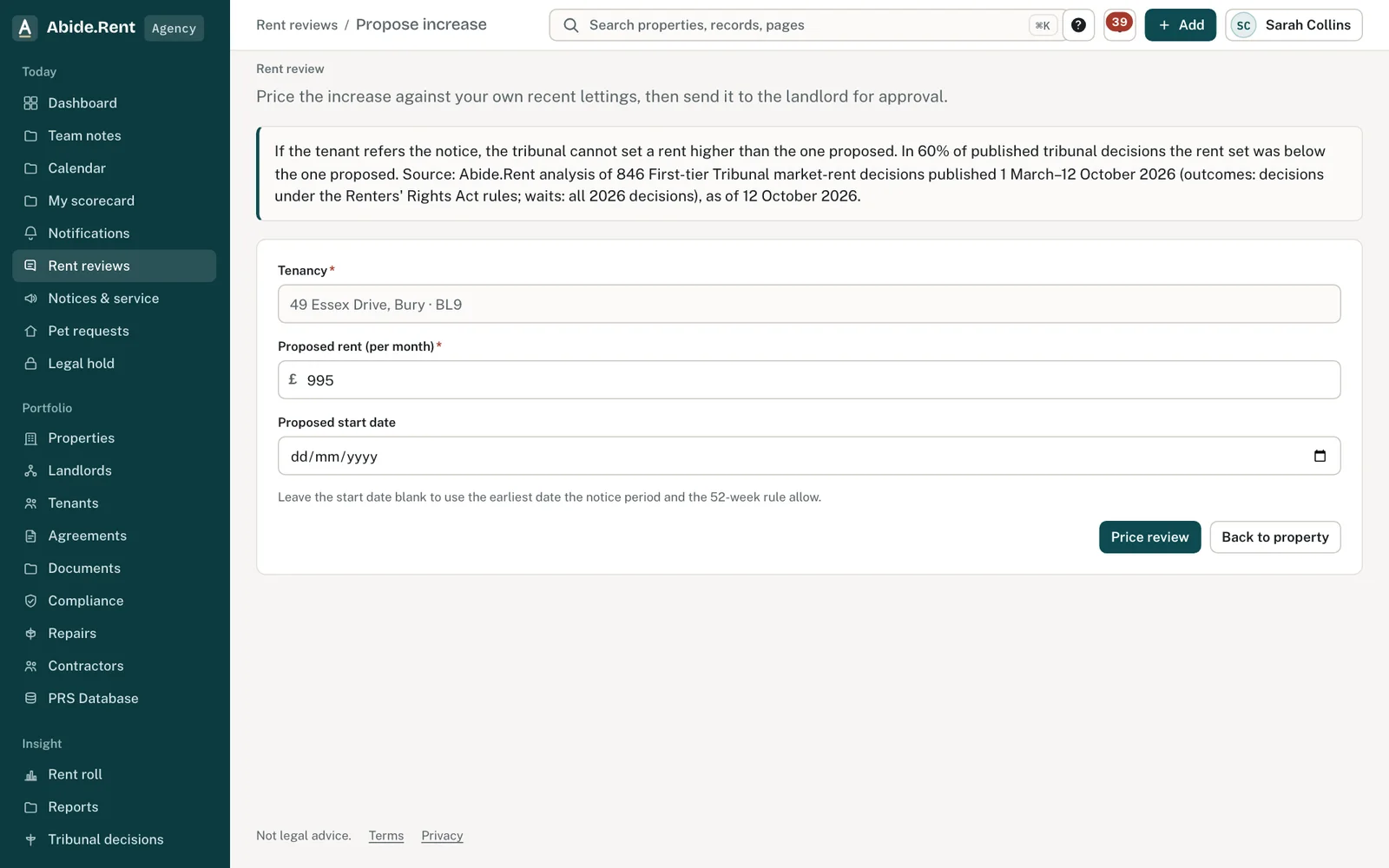Click the Agency badge beside logo

click(174, 28)
